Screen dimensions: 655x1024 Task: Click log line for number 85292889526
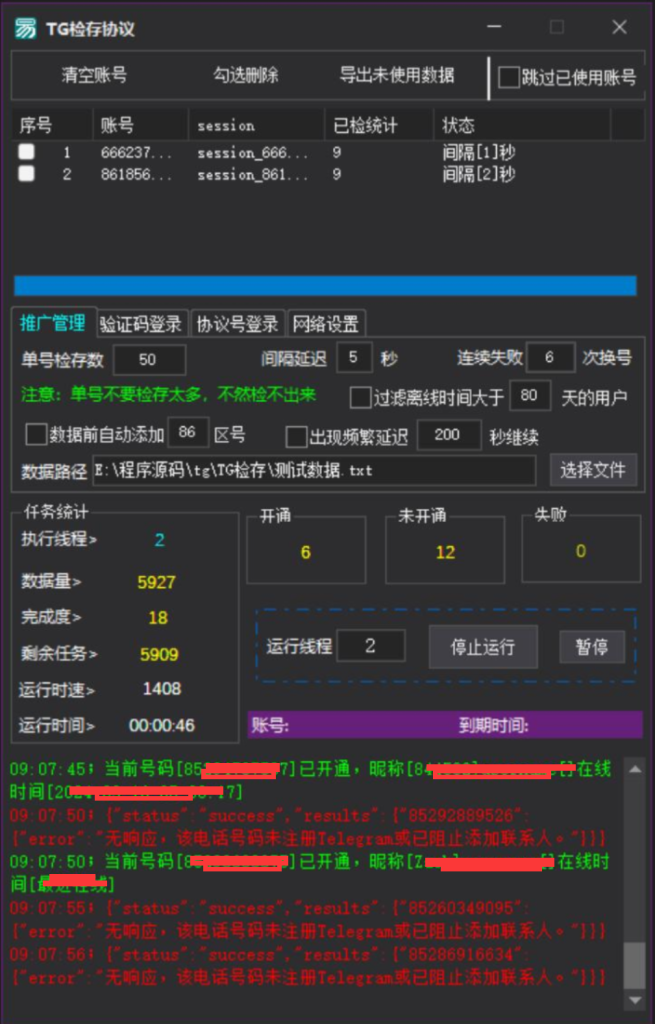pos(308,827)
